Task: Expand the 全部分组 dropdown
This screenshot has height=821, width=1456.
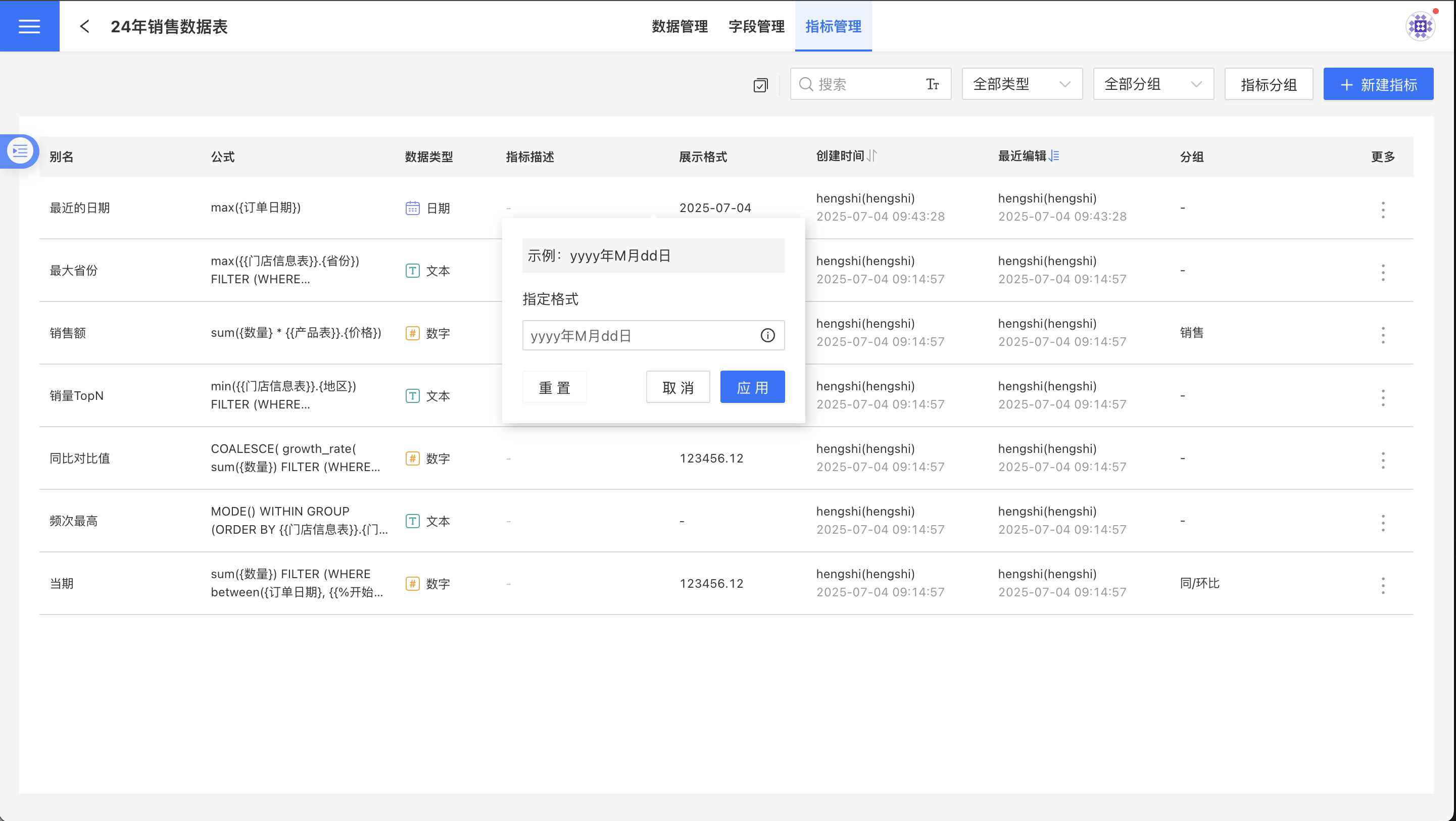Action: click(x=1153, y=84)
